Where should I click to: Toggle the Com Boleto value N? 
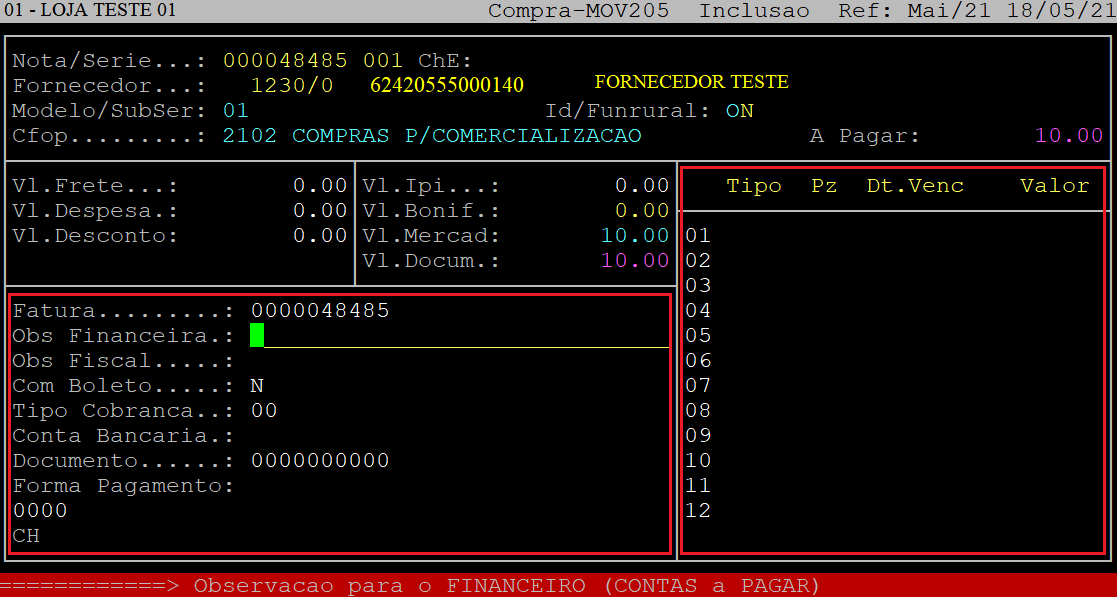tap(257, 386)
